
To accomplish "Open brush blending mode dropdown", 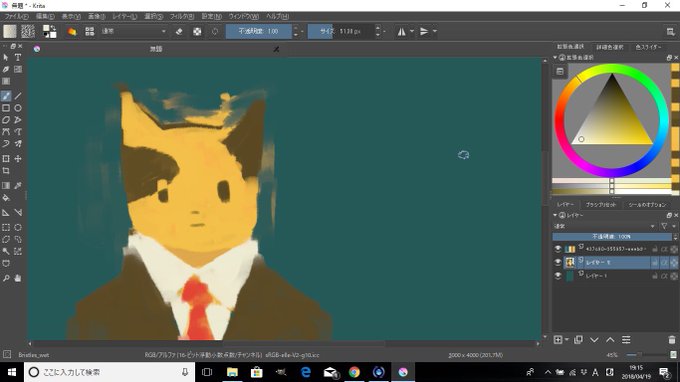I will click(x=134, y=31).
